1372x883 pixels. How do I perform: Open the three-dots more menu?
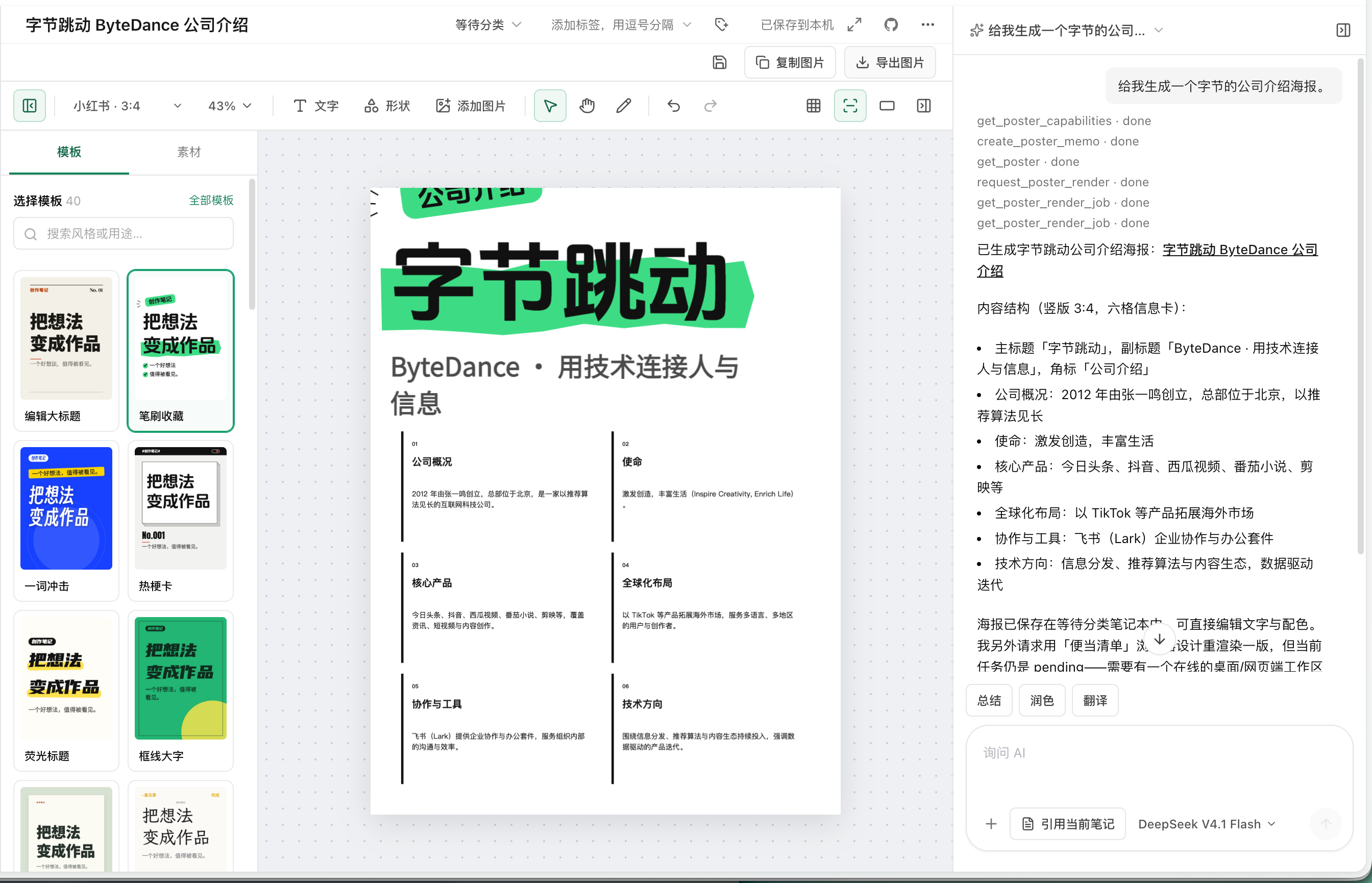coord(927,24)
